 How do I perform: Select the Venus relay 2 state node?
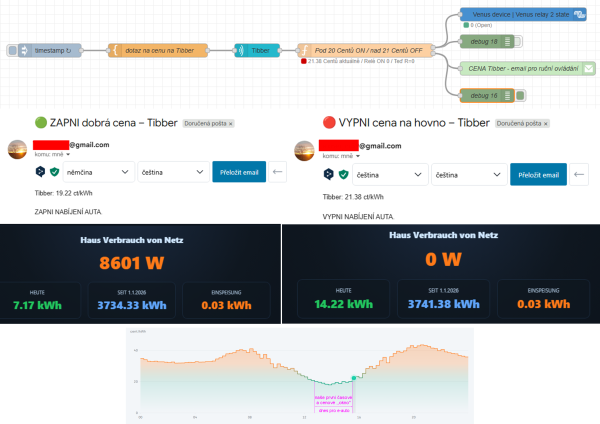[x=523, y=15]
